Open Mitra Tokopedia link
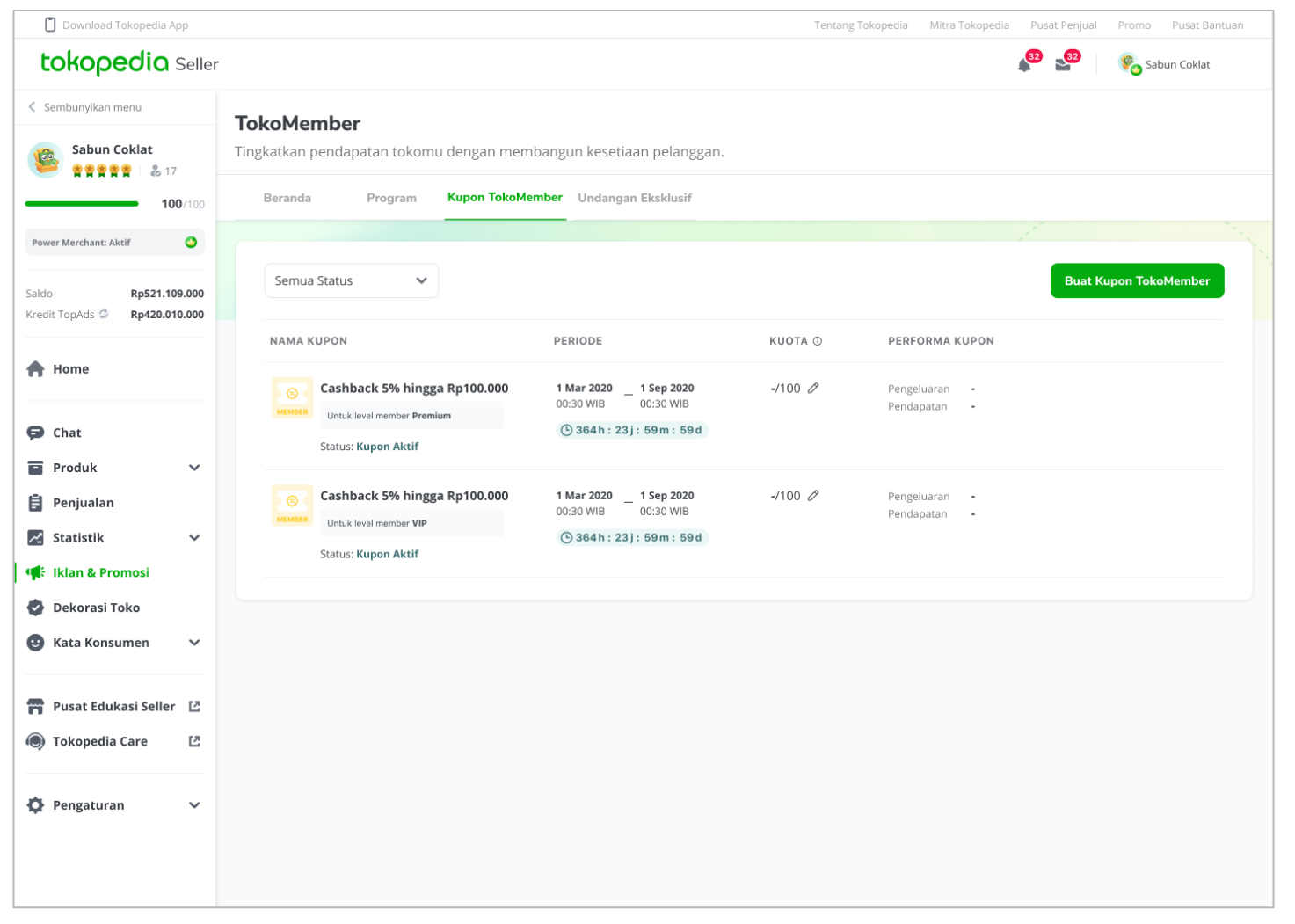 coord(969,25)
